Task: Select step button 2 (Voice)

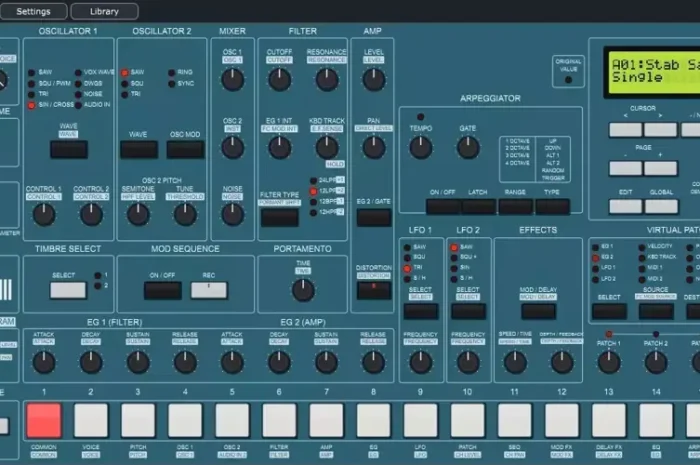Action: tap(91, 420)
